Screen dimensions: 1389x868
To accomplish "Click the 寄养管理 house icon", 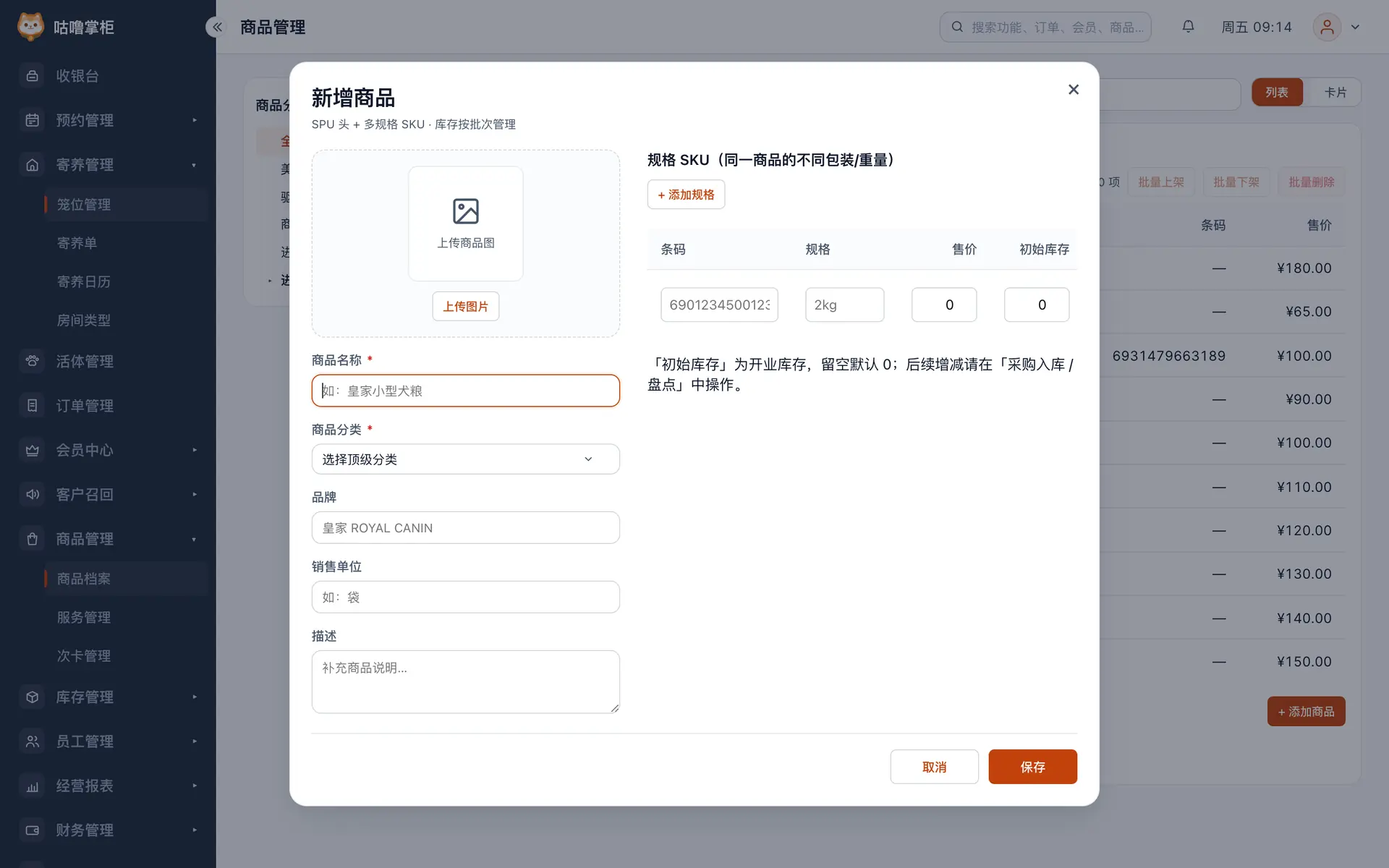I will click(x=33, y=165).
